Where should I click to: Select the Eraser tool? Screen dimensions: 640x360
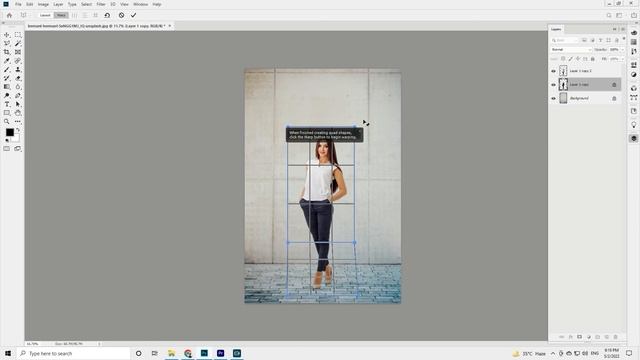pyautogui.click(x=18, y=78)
